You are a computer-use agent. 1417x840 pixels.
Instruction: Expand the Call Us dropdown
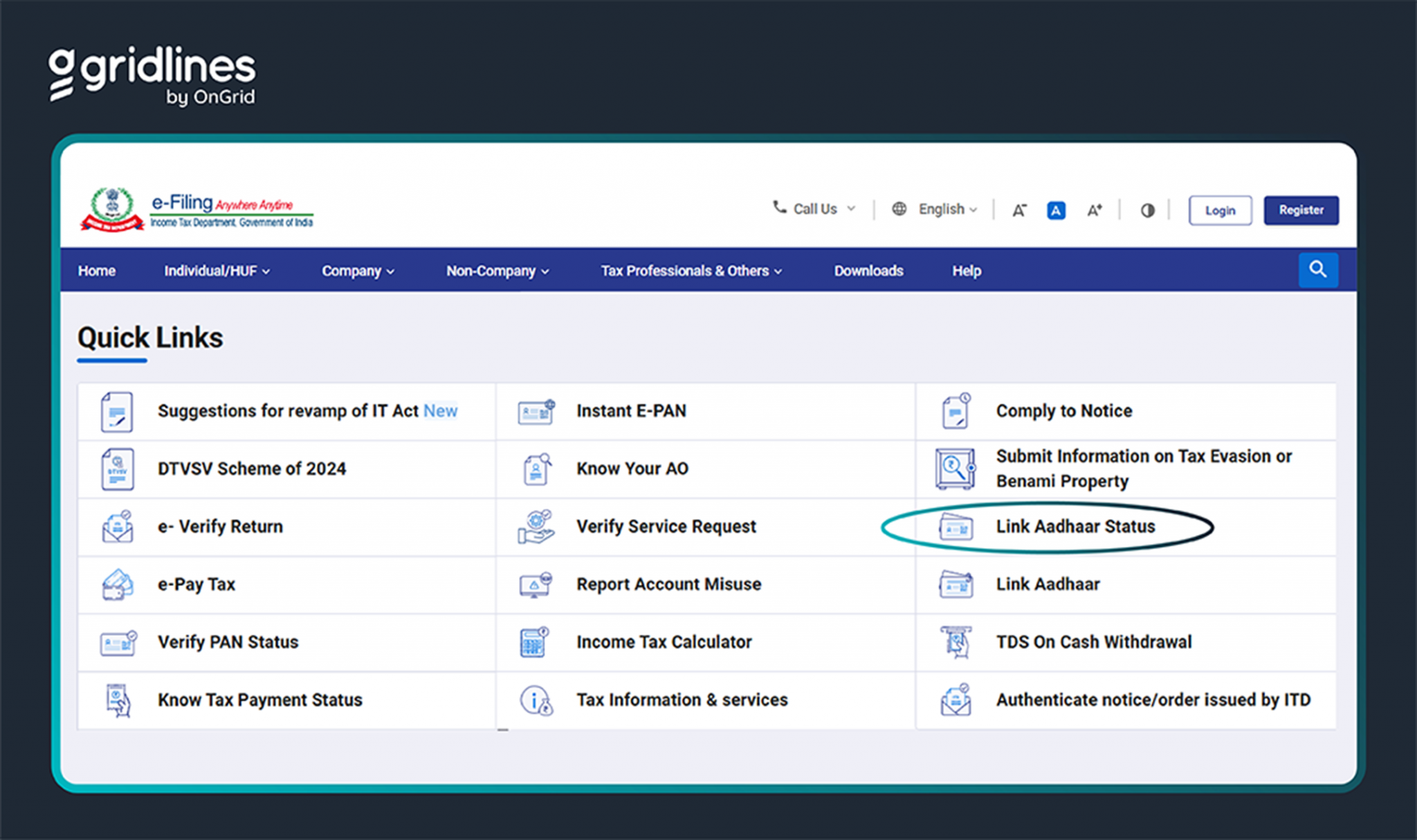(814, 209)
